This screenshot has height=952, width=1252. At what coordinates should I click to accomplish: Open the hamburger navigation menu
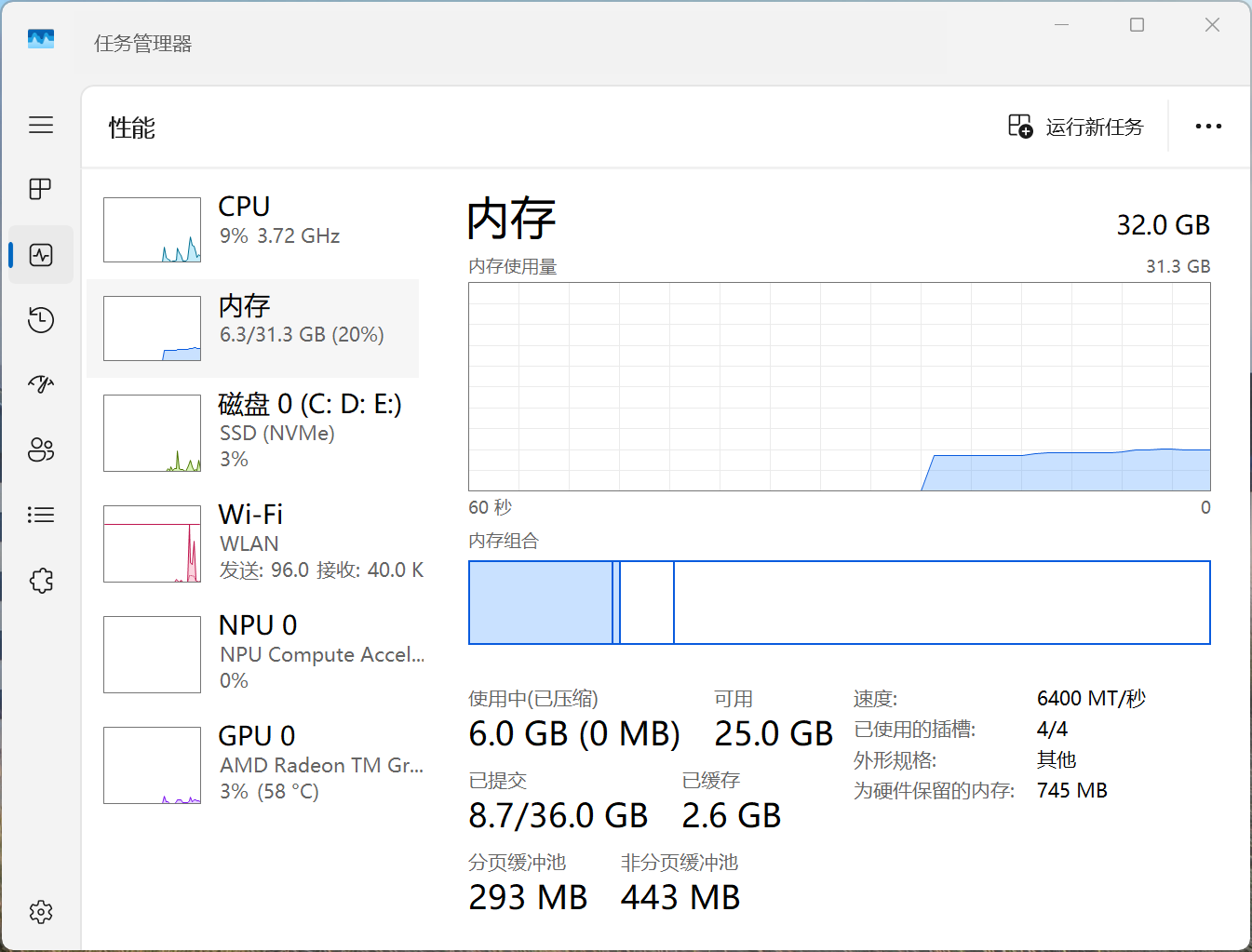(x=41, y=125)
